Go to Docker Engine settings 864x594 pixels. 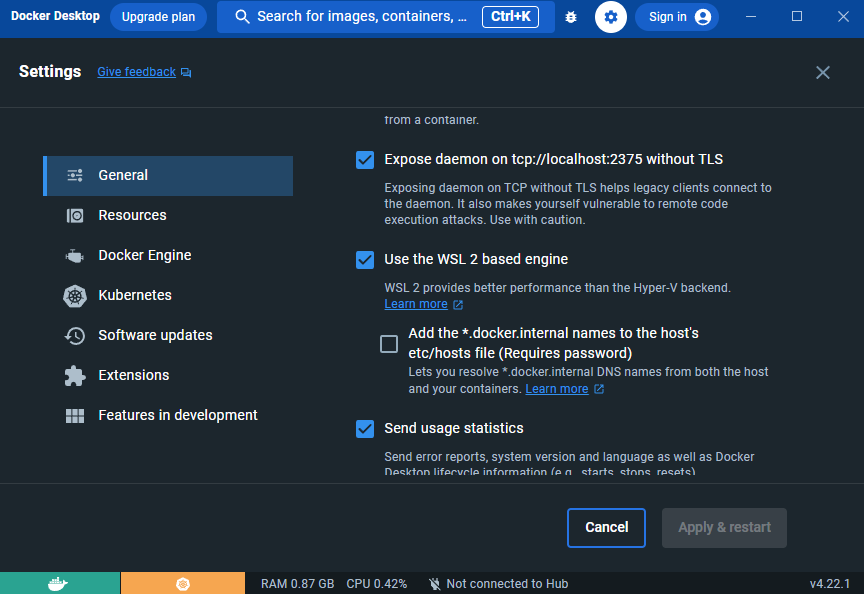click(x=168, y=256)
